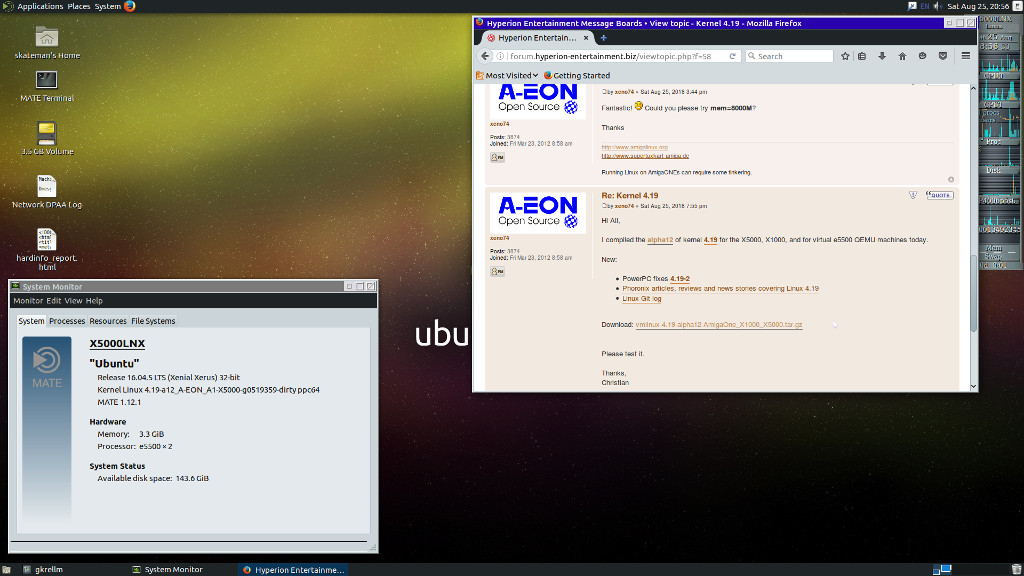Jump to top icon in the mem=8000M post
The image size is (1024, 576).
951,180
